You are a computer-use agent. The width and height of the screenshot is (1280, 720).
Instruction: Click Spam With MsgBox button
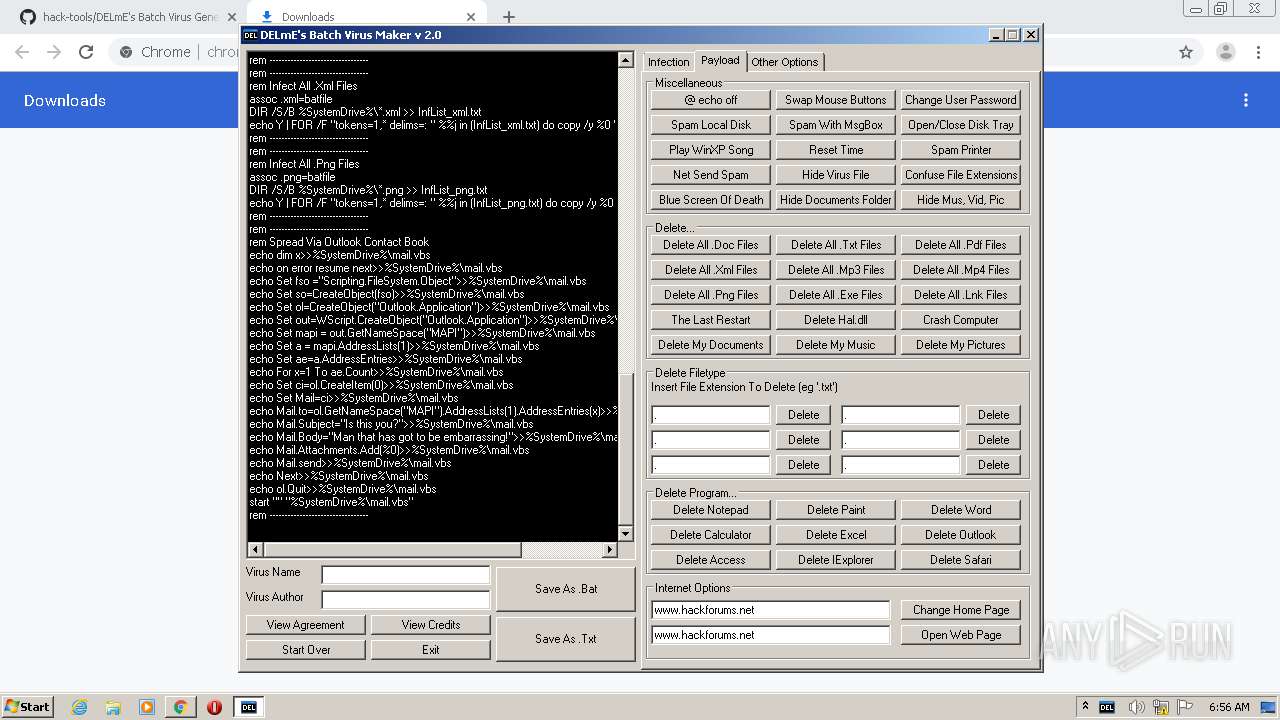coord(836,125)
